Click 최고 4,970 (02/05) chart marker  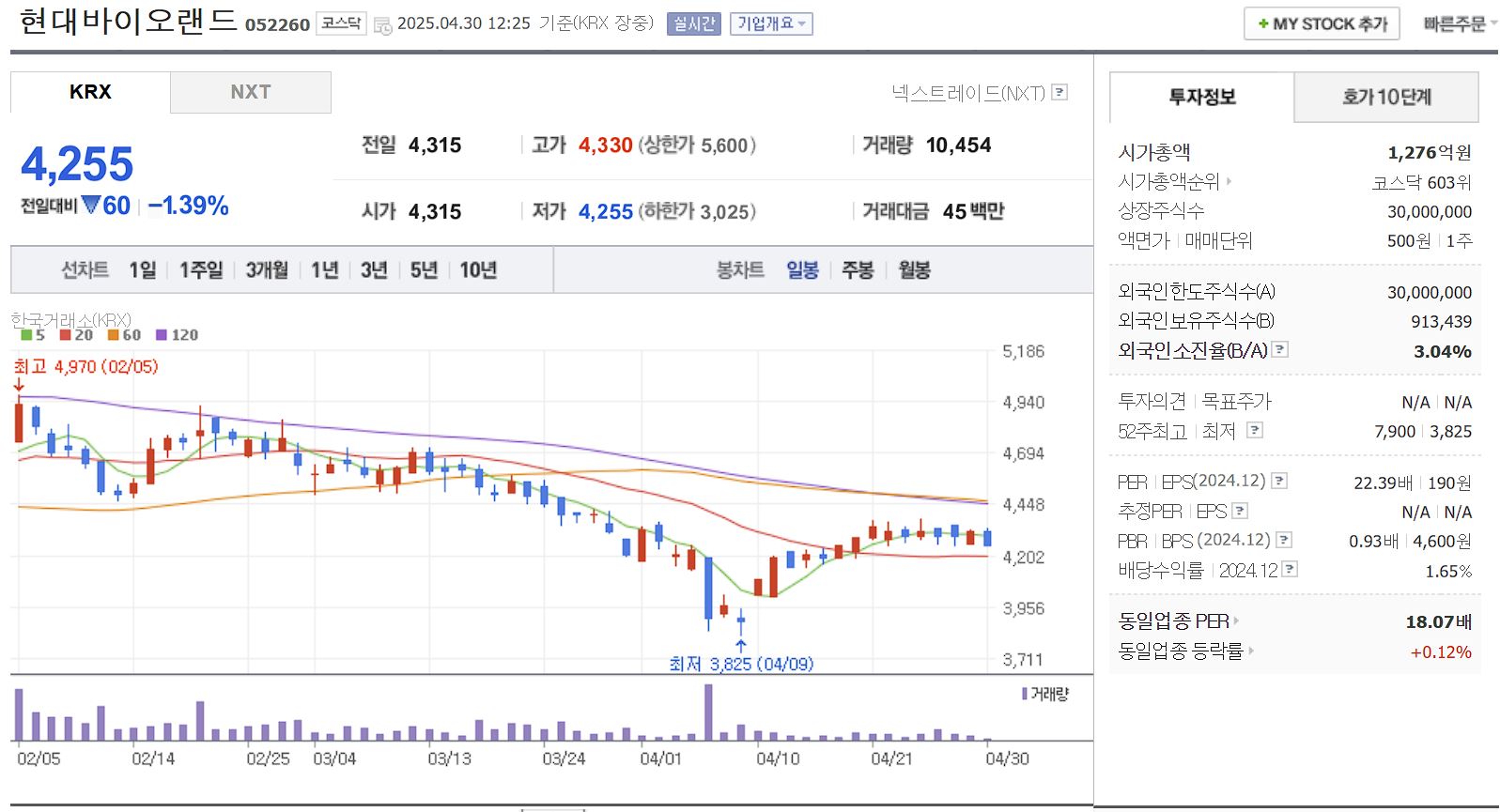(x=85, y=366)
